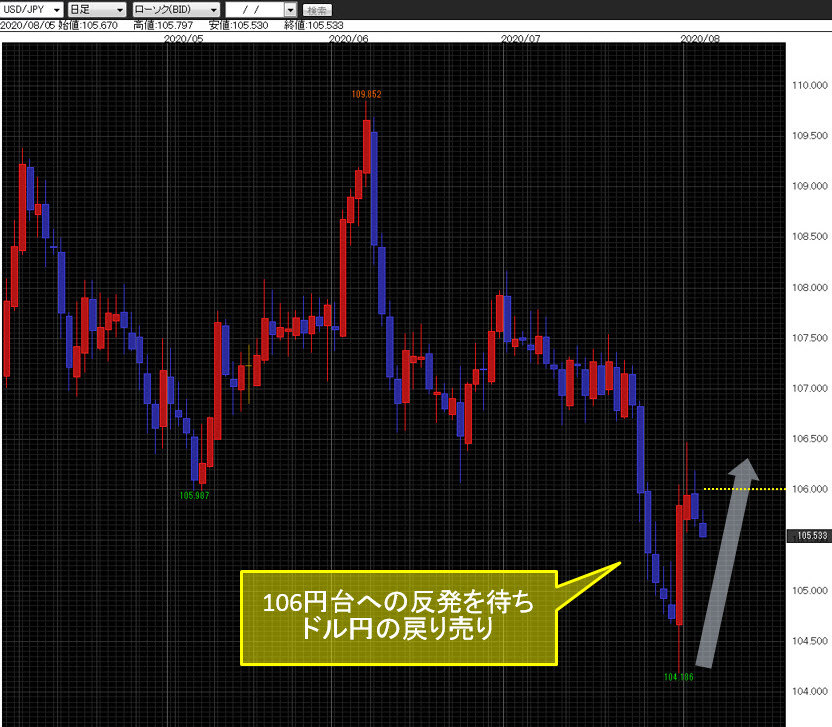Select the 始値:105.670 opening price text
Screen dimensions: 832x727
coord(88,25)
